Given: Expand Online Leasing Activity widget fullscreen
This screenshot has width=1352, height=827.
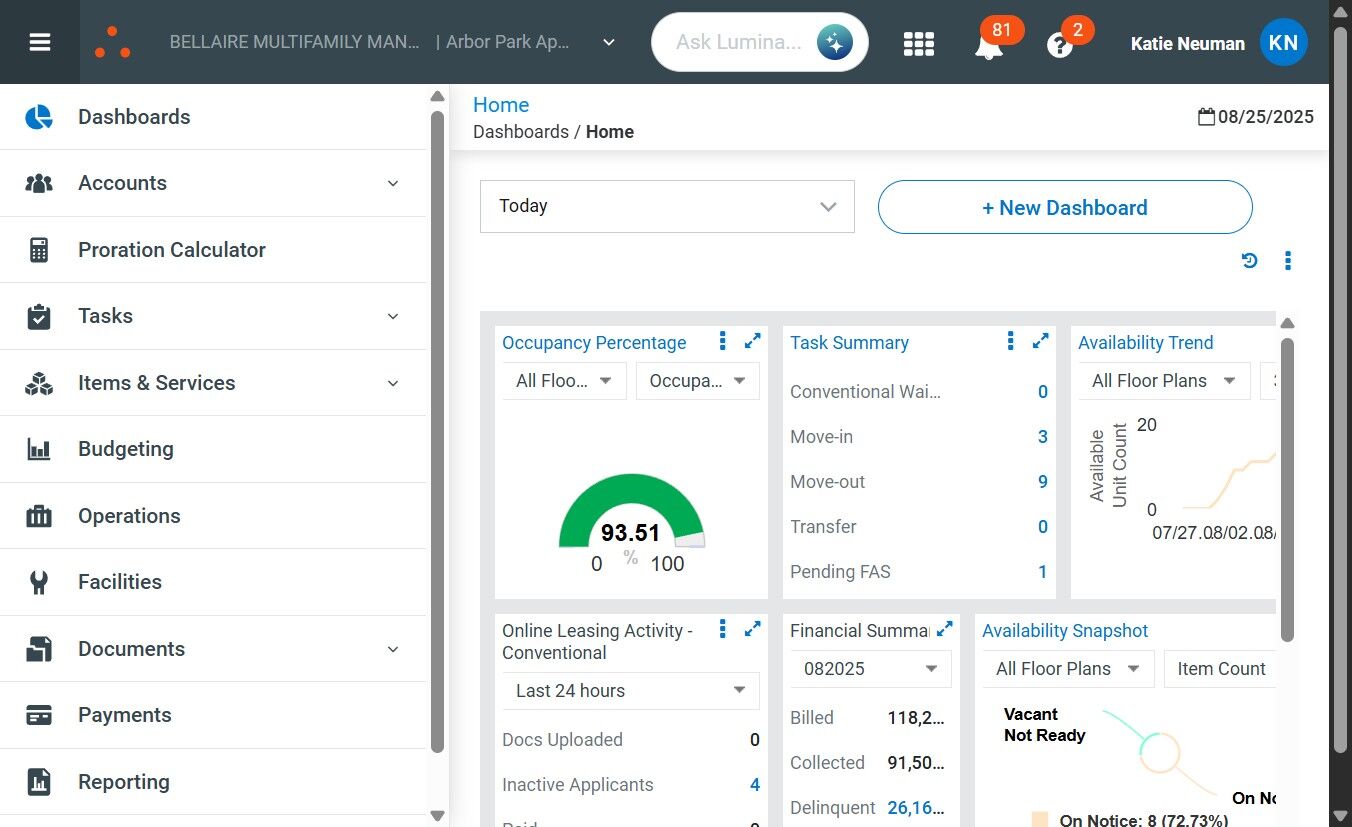Looking at the screenshot, I should coord(753,629).
